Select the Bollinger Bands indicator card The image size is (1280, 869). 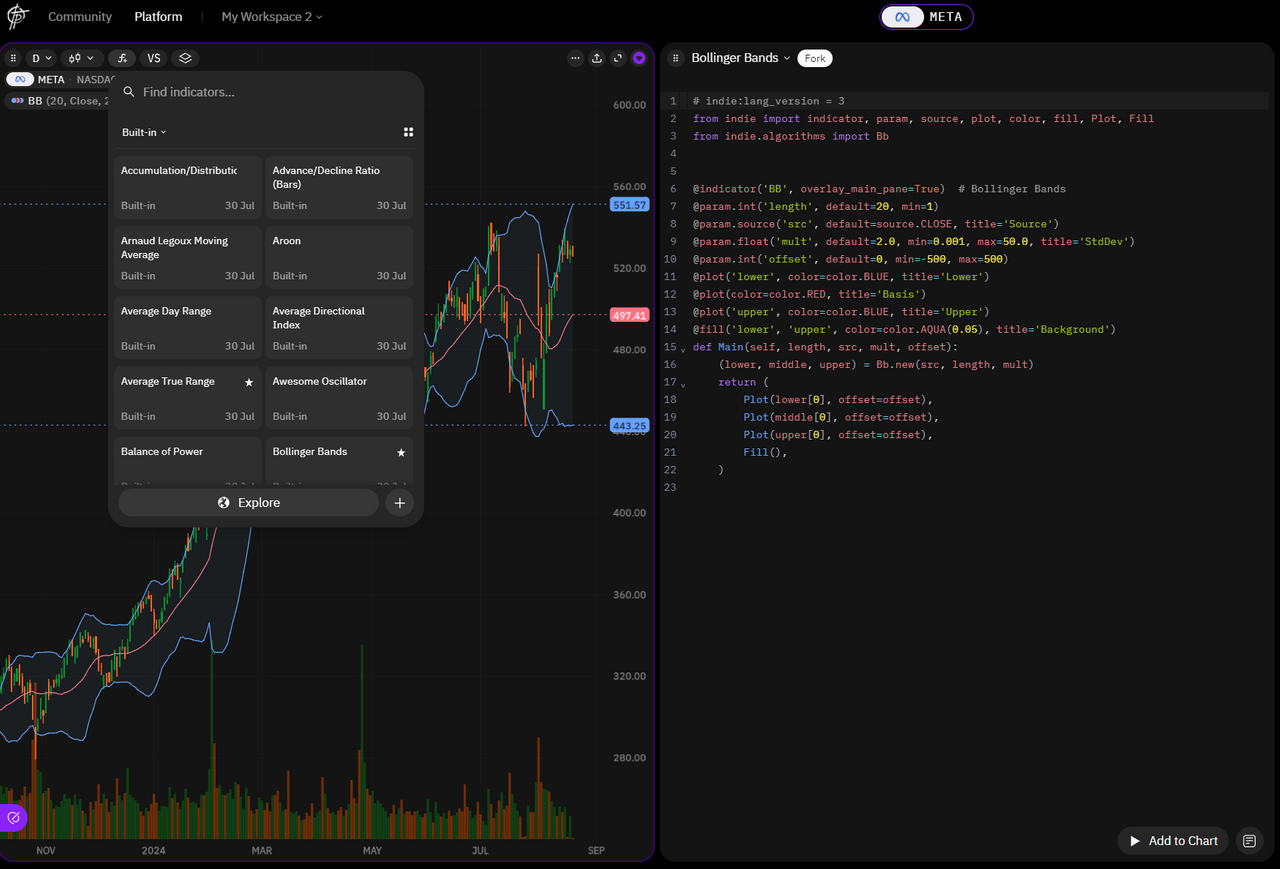click(339, 462)
